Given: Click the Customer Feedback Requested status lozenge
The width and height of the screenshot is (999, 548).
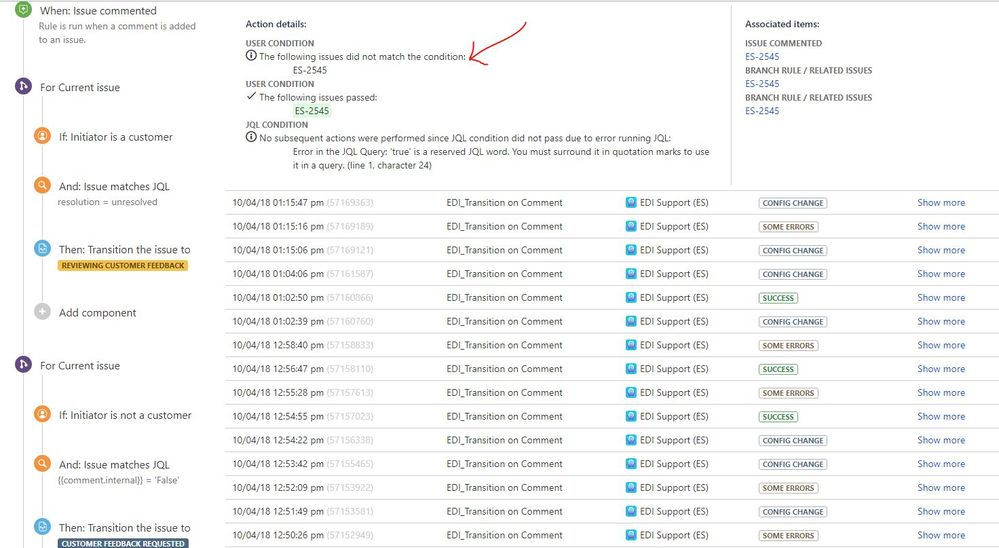Looking at the screenshot, I should (123, 544).
